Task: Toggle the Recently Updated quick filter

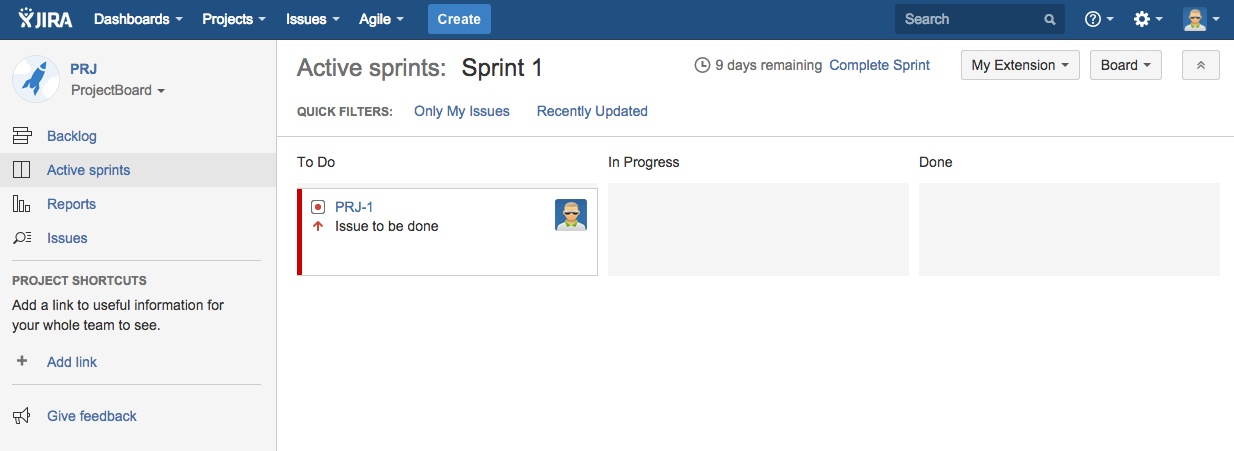Action: point(592,111)
